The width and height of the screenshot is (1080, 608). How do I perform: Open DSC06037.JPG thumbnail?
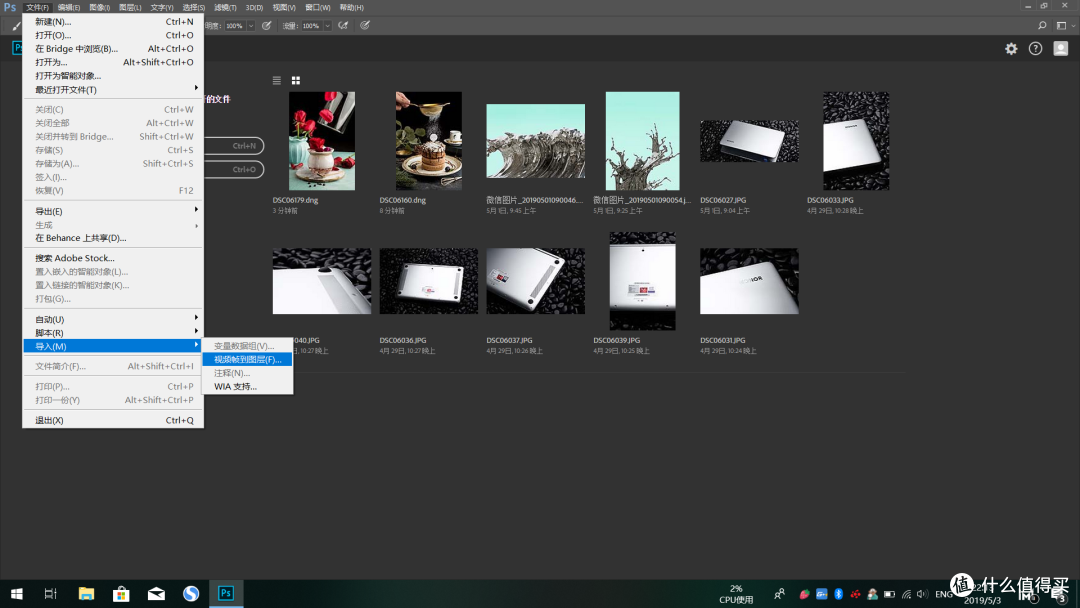pos(535,281)
